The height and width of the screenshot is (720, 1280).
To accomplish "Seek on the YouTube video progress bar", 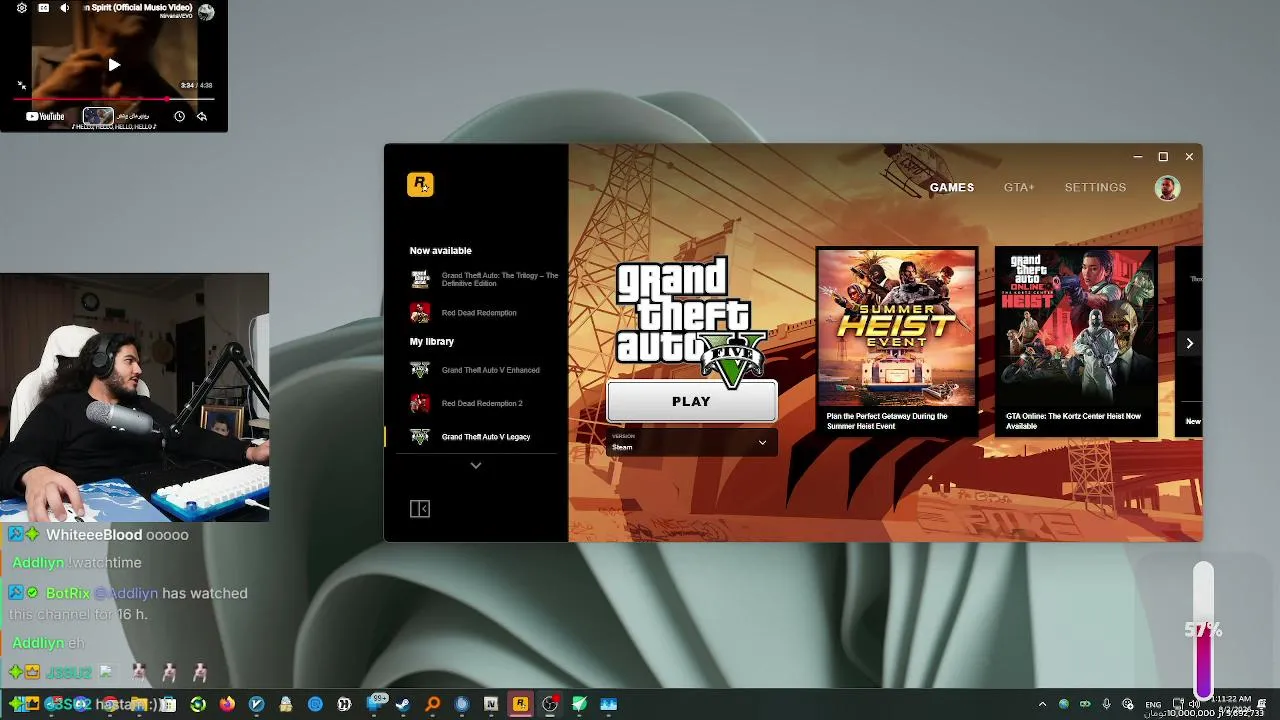I will (x=114, y=99).
